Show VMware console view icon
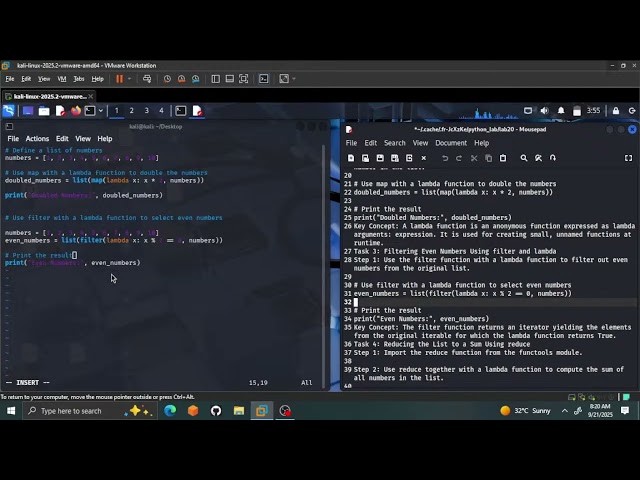This screenshot has height=480, width=640. (264, 79)
